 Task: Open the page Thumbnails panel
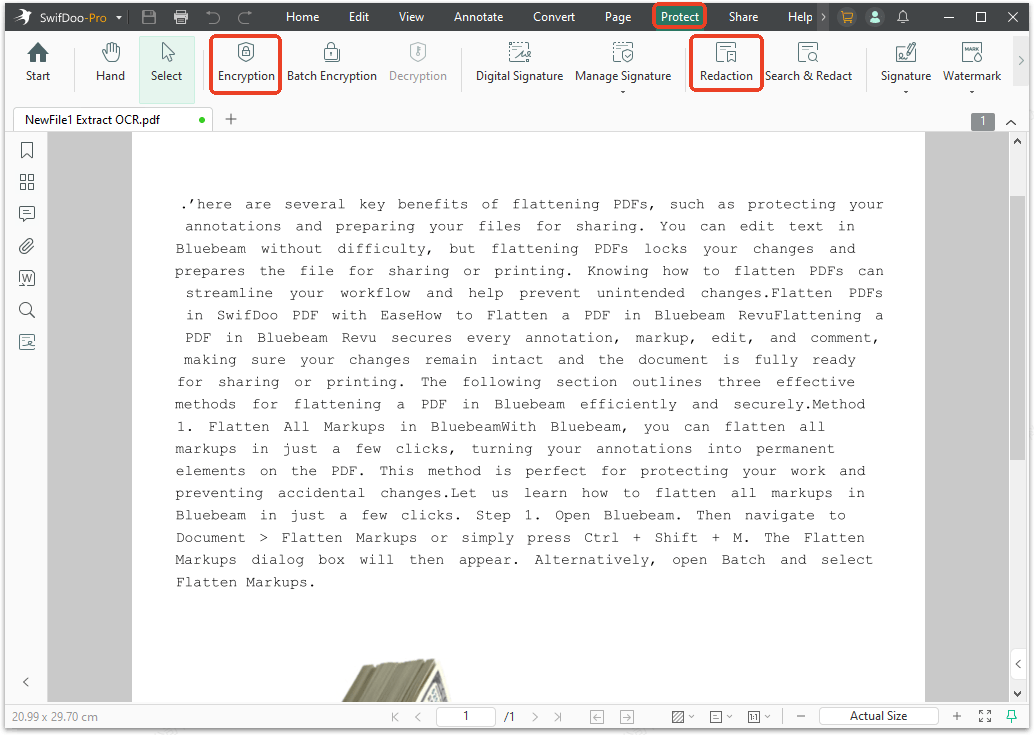26,182
